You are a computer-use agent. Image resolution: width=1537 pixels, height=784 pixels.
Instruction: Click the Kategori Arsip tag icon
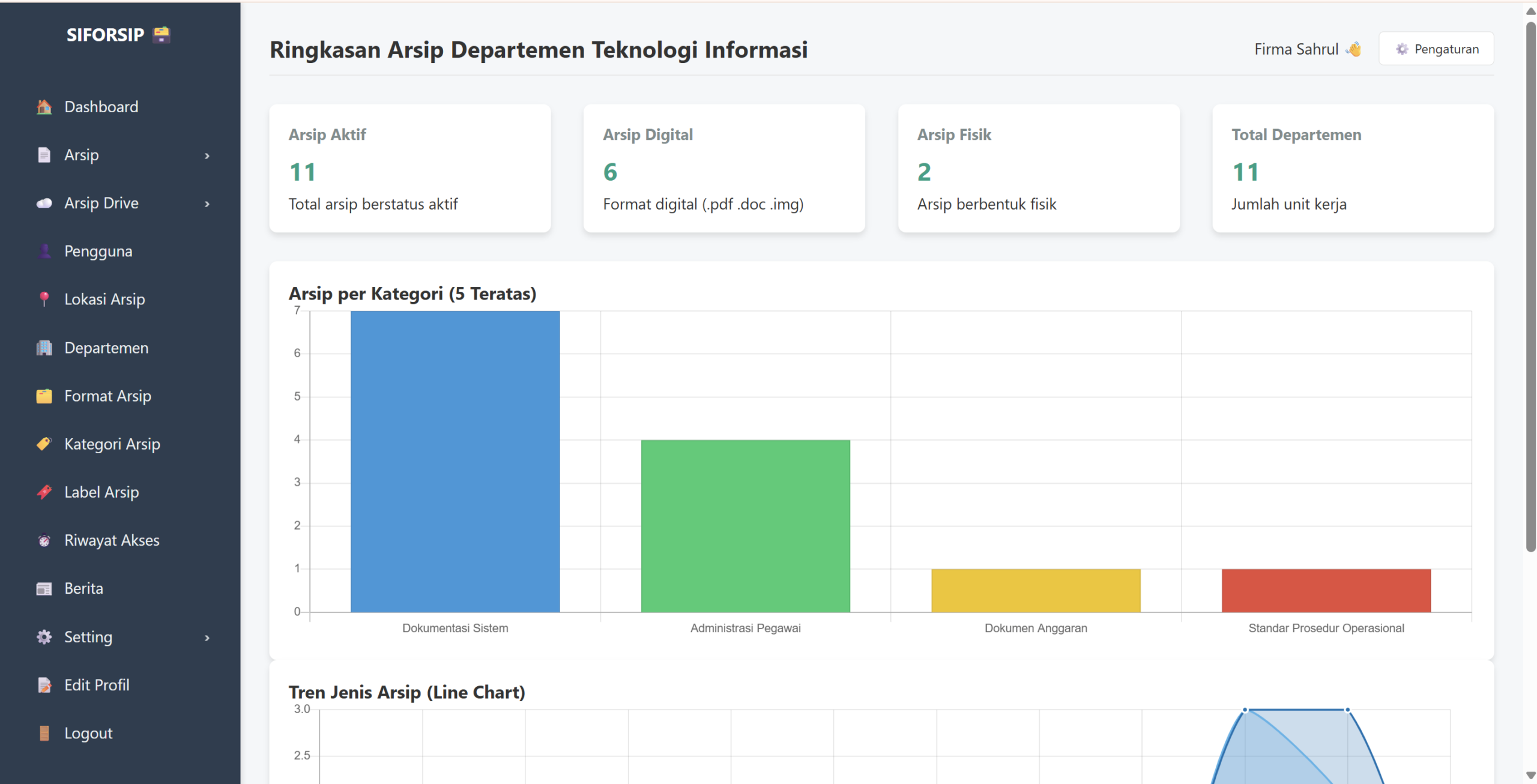(44, 444)
